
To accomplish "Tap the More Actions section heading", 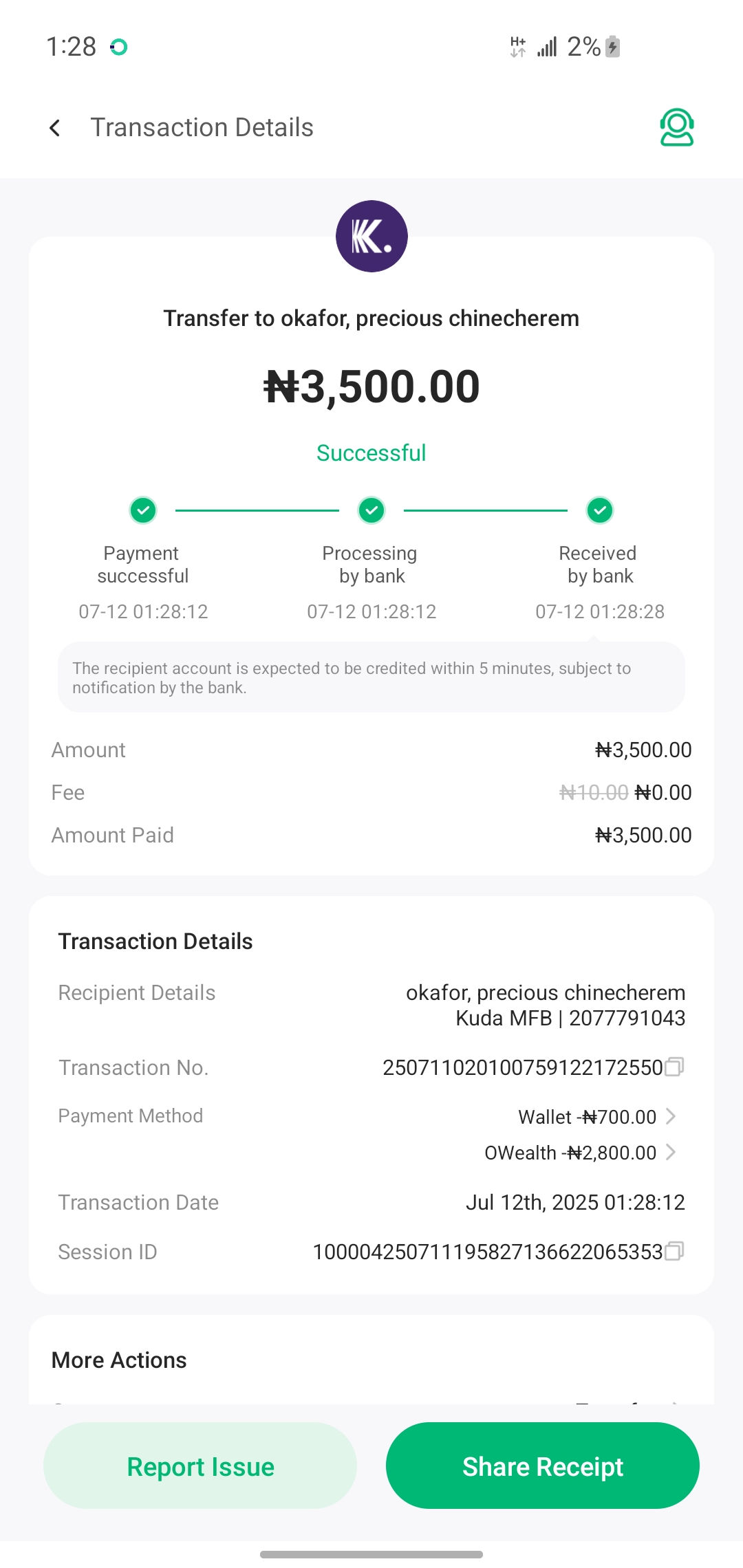I will [x=119, y=1360].
